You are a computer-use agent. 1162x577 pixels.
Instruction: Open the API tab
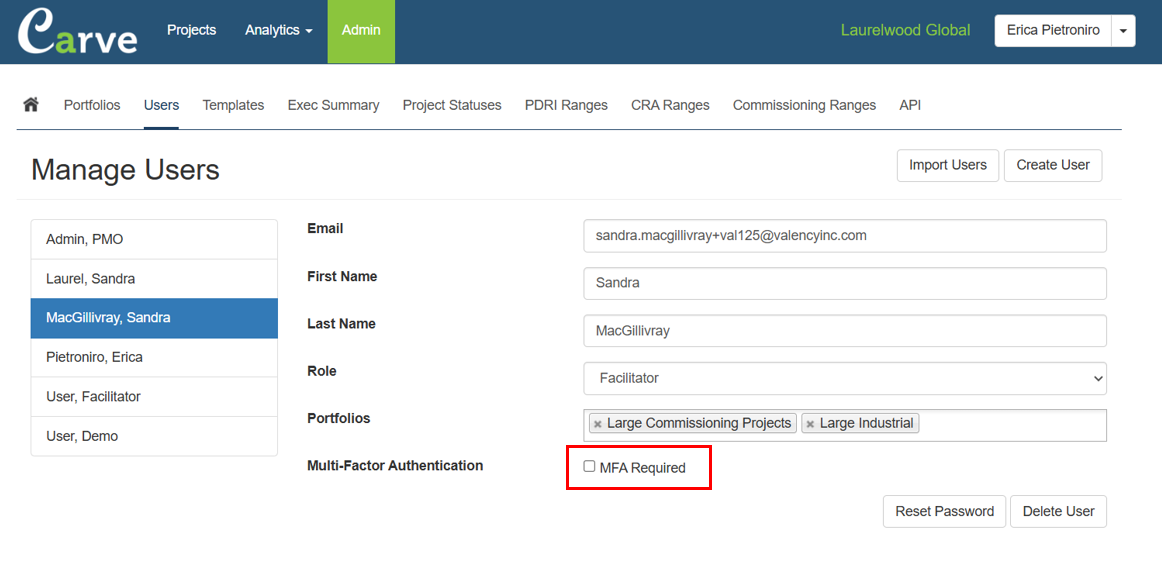[910, 105]
